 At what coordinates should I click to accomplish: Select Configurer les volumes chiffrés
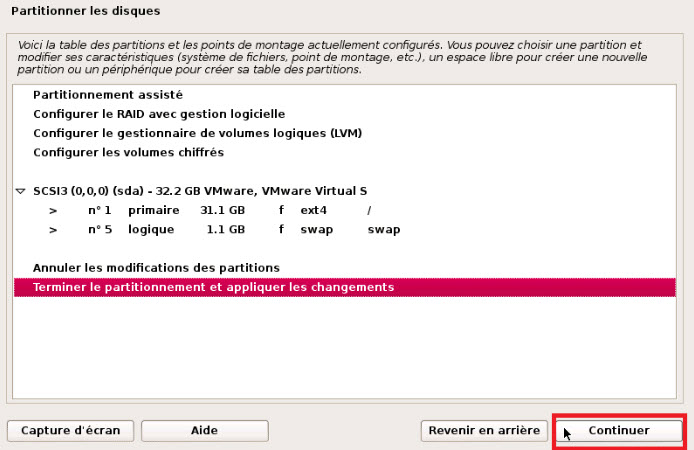tap(128, 153)
